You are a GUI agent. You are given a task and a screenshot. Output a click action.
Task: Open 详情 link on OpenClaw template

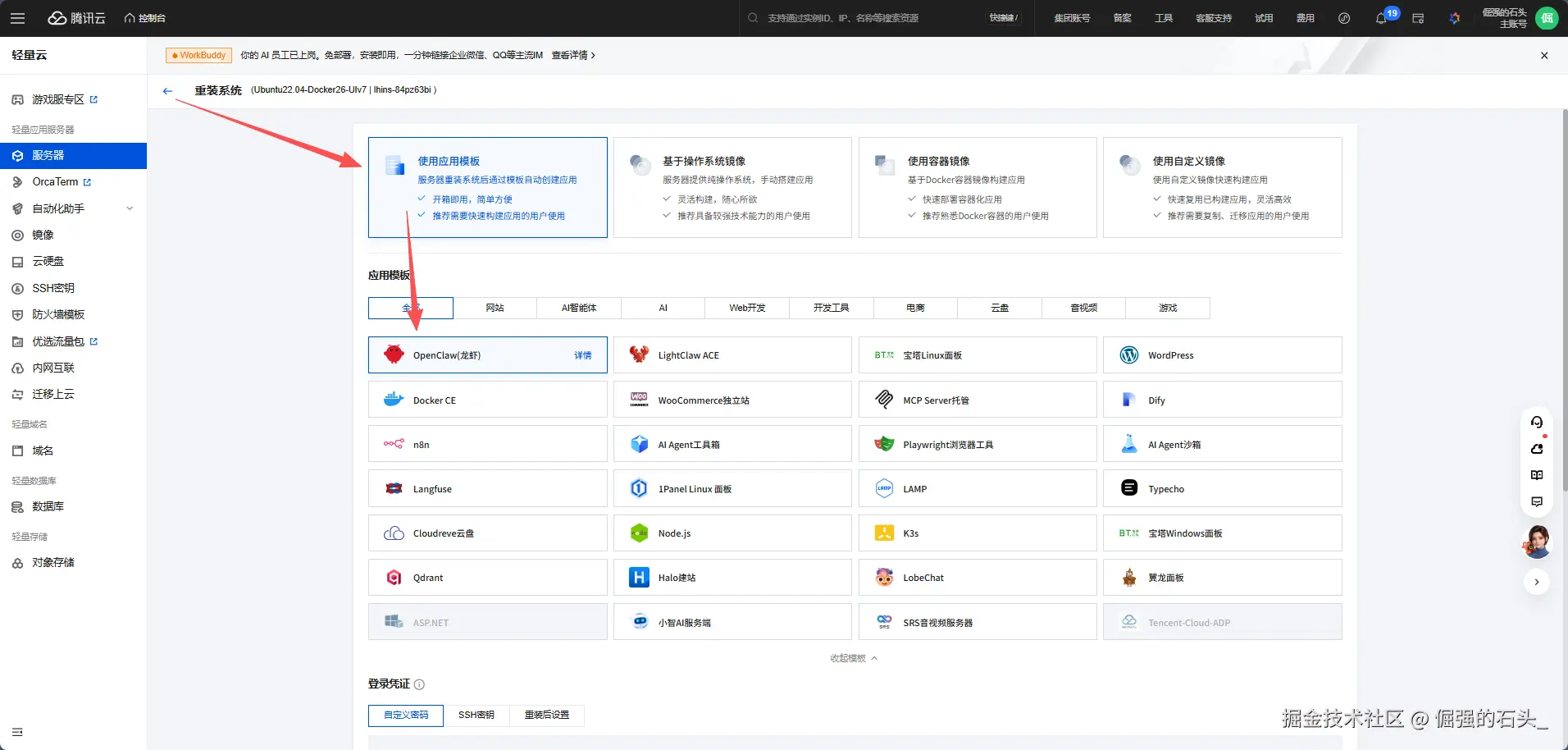pos(582,355)
